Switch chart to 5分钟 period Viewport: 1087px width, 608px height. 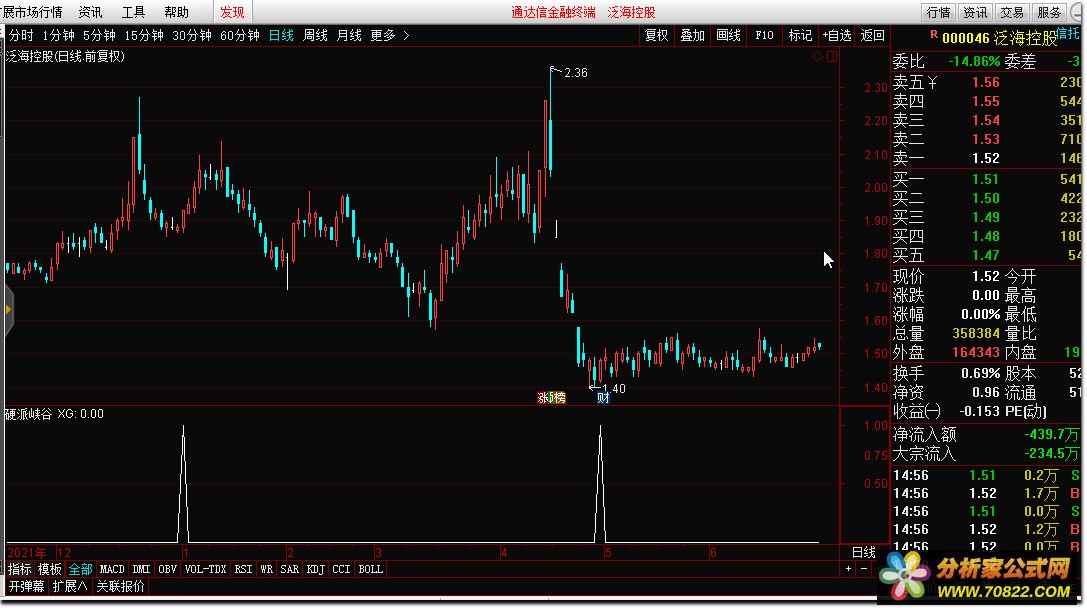pyautogui.click(x=99, y=35)
